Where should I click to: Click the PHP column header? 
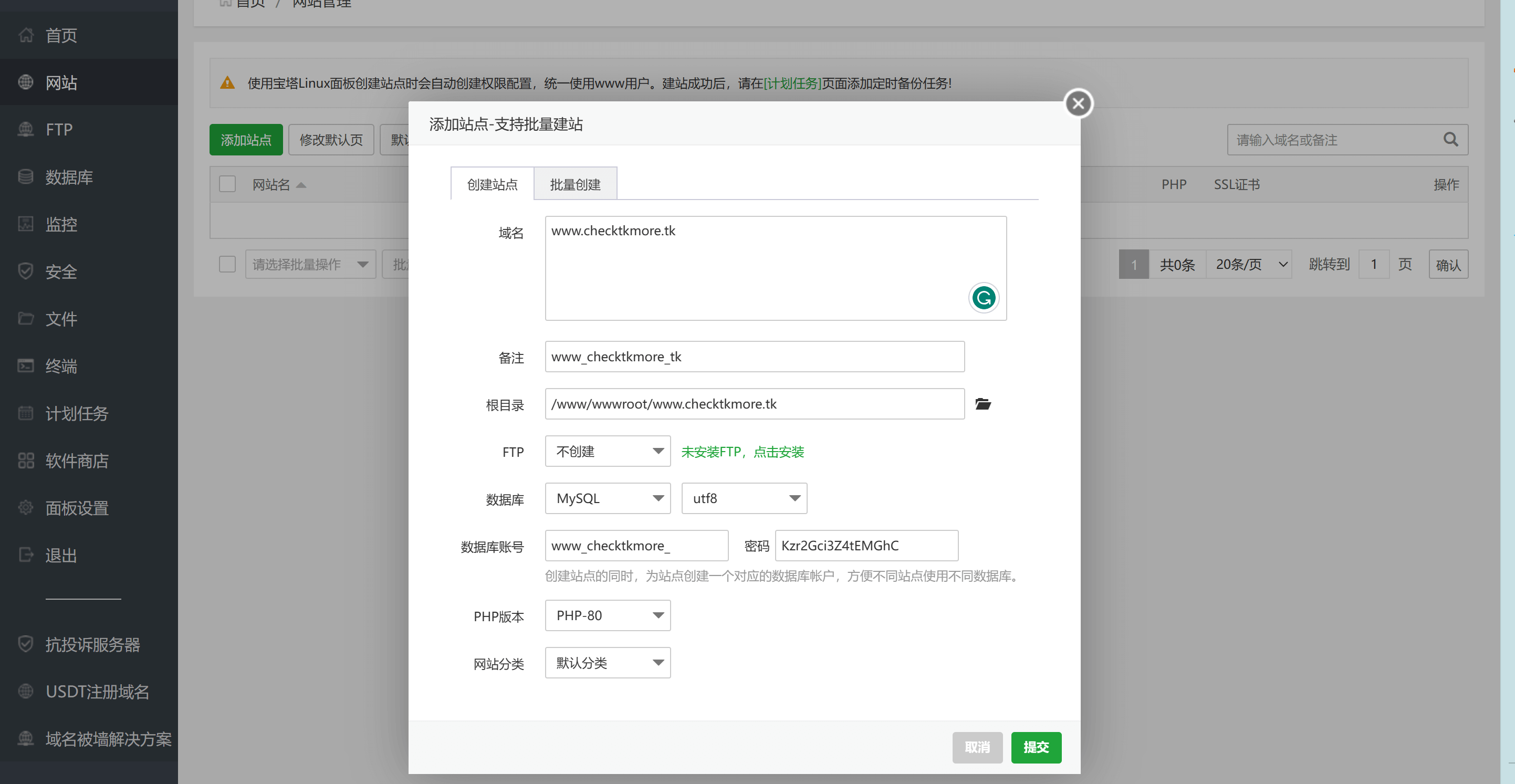1174,185
